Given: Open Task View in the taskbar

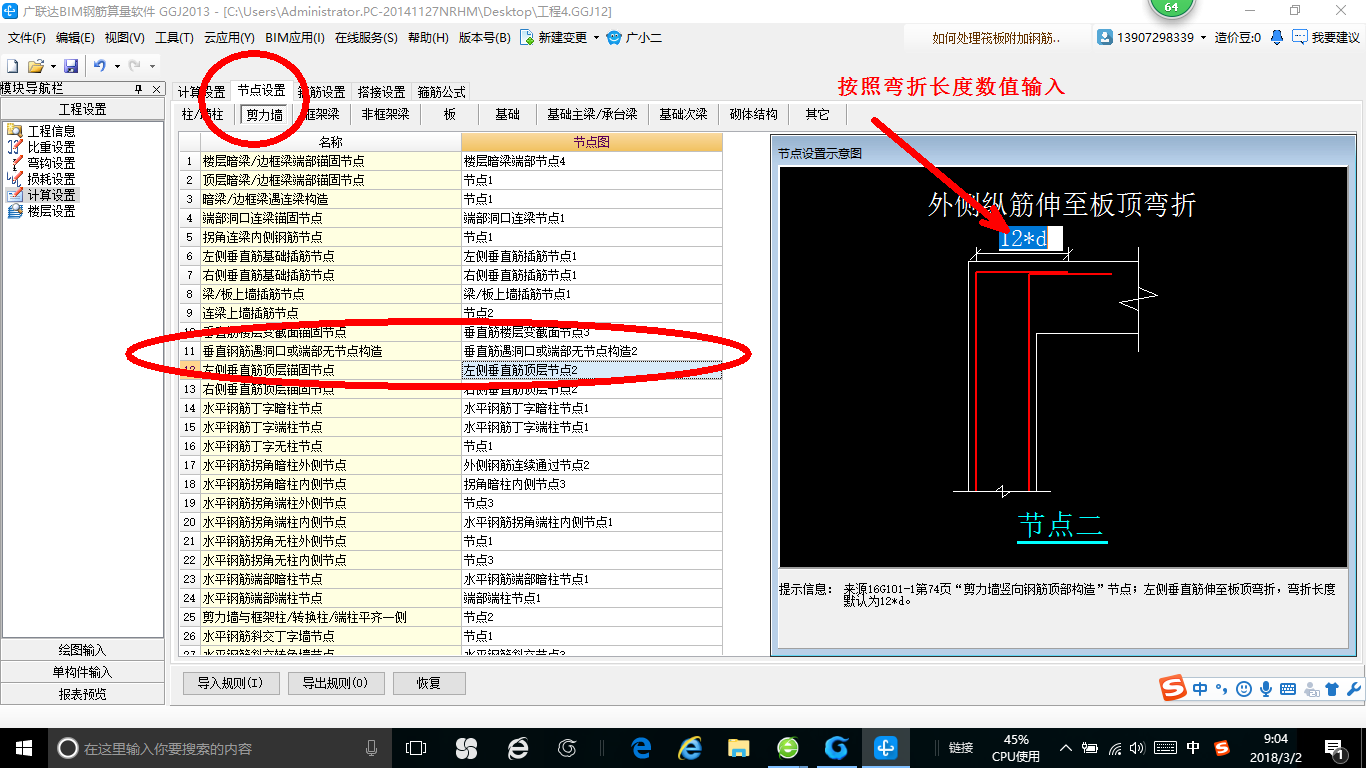Looking at the screenshot, I should pos(416,748).
